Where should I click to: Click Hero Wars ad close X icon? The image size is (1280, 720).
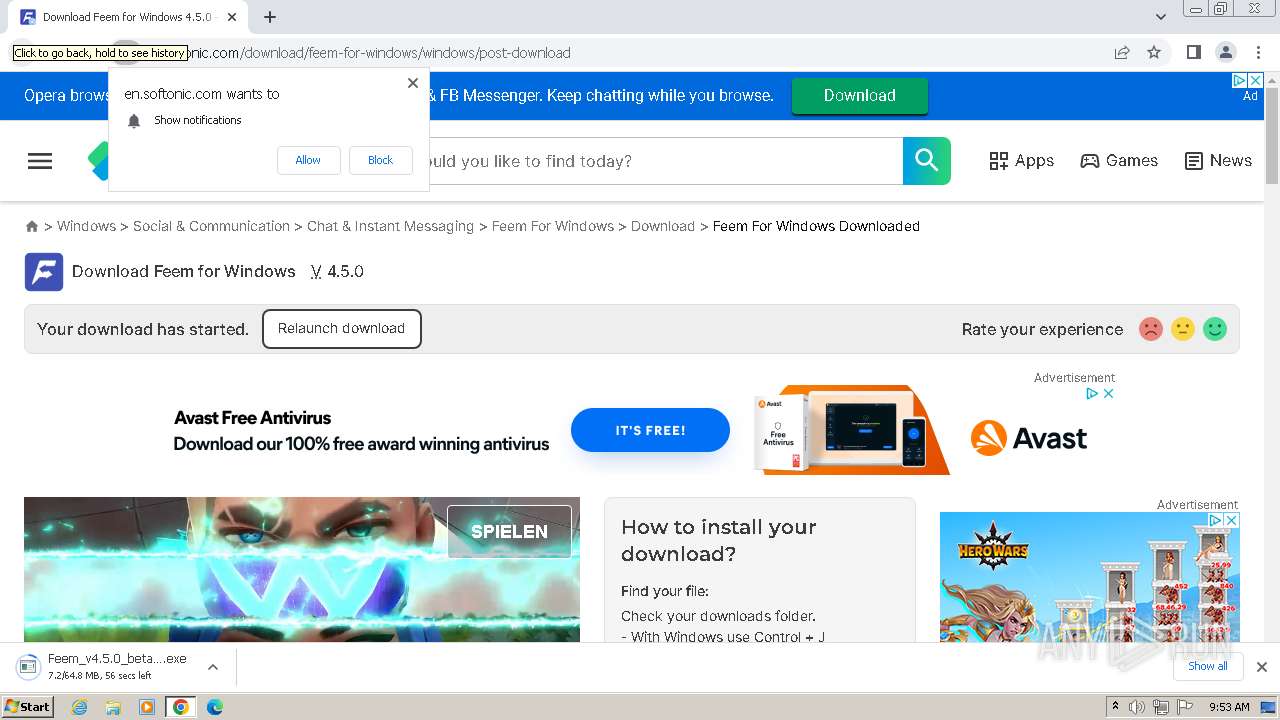pyautogui.click(x=1232, y=520)
